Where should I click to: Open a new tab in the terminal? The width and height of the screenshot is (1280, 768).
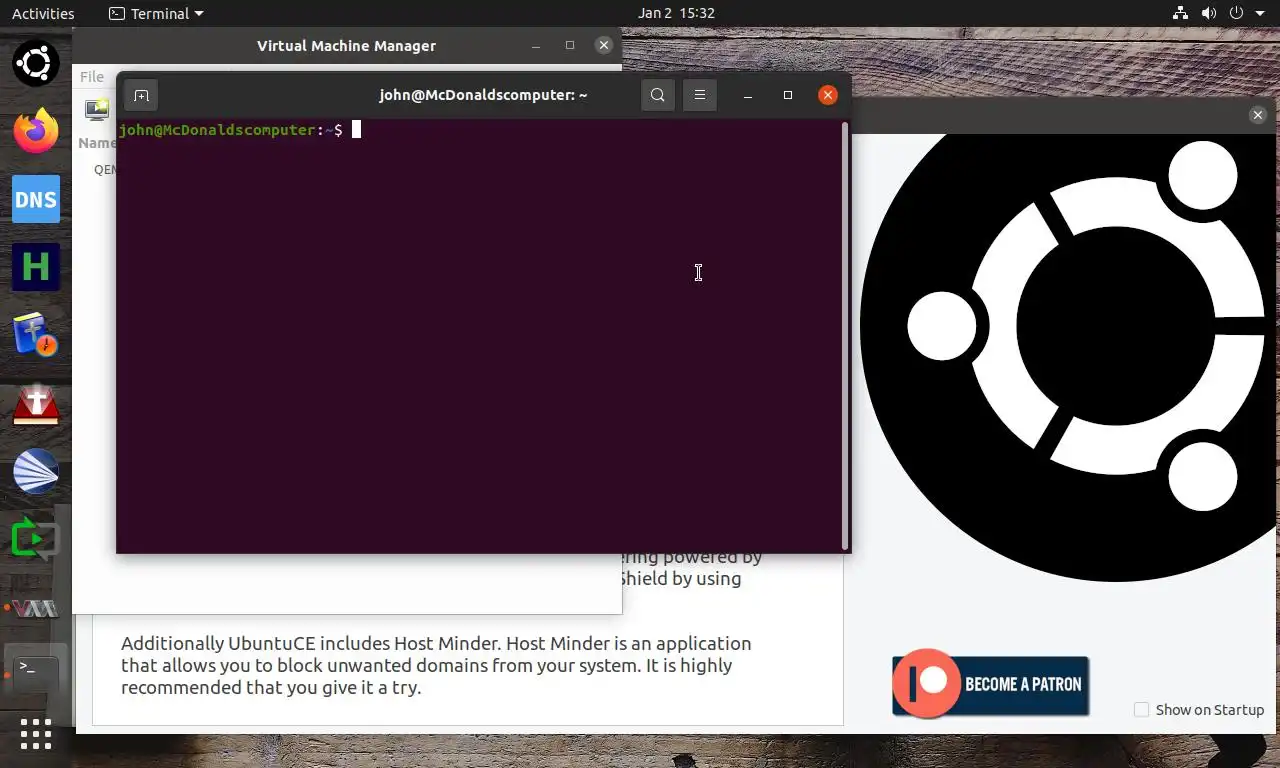141,95
